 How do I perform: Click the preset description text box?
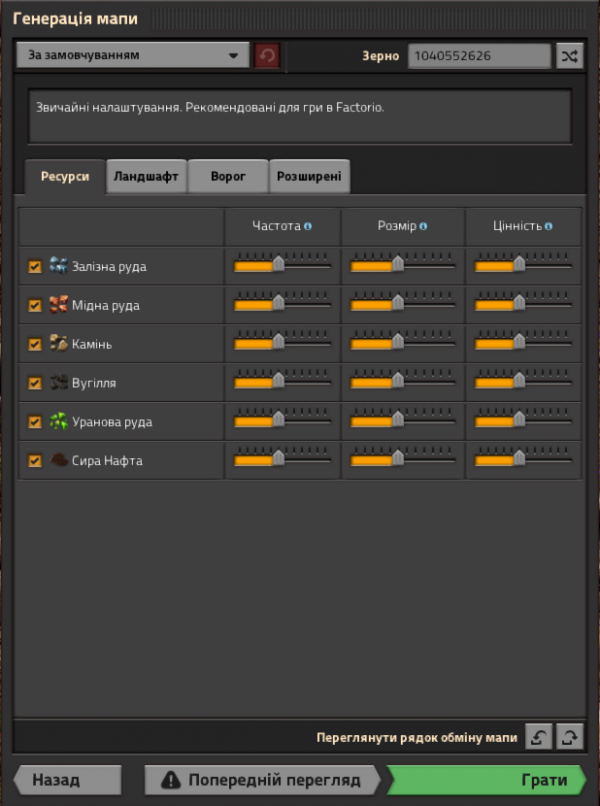point(300,116)
